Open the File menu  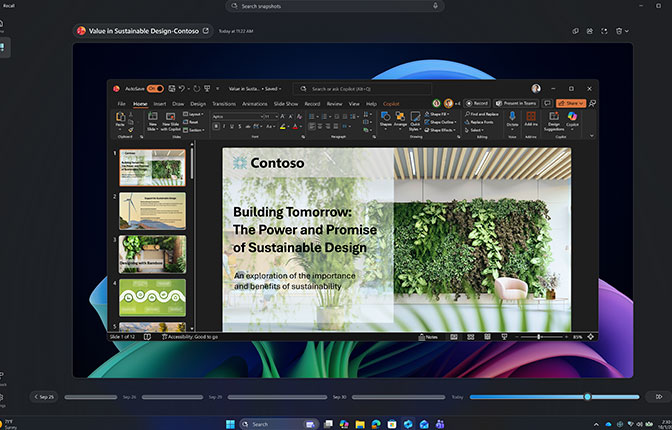click(122, 104)
